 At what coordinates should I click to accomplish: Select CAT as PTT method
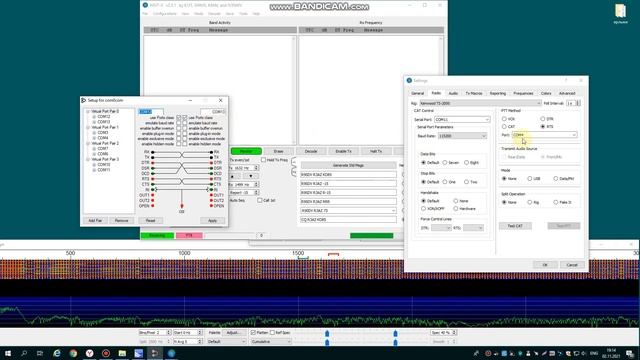(504, 127)
